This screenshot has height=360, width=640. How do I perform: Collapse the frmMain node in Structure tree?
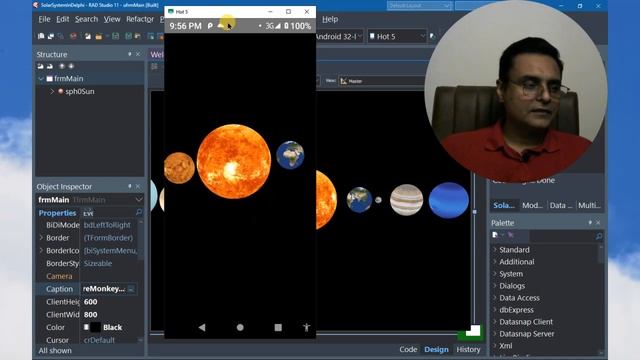pos(41,78)
